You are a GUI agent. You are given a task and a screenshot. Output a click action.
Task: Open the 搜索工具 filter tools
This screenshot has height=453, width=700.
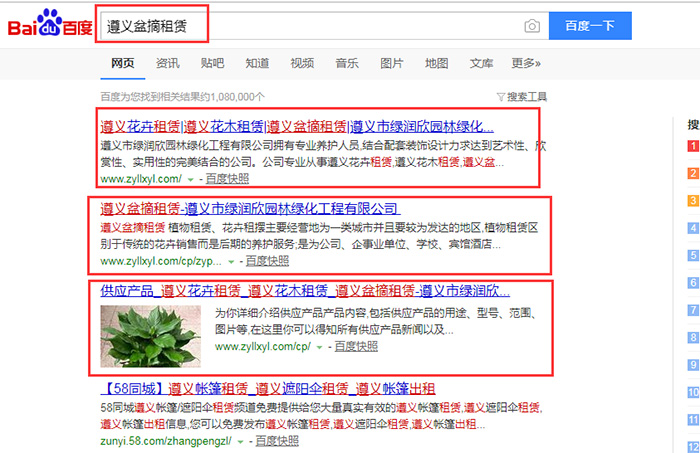click(x=522, y=97)
